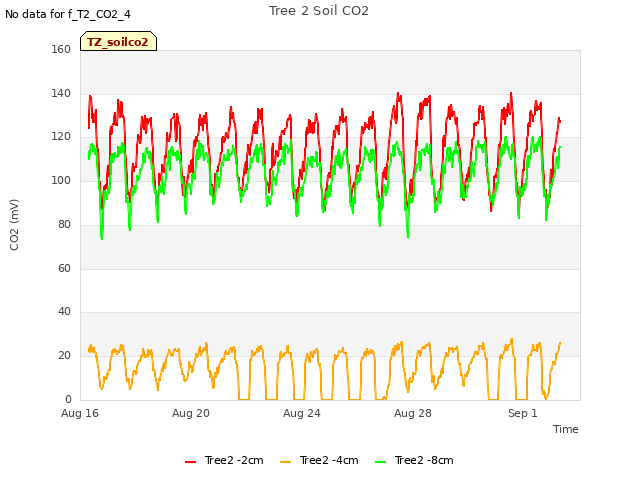Click the 100 y-axis tick label
The width and height of the screenshot is (640, 480).
(x=61, y=180)
